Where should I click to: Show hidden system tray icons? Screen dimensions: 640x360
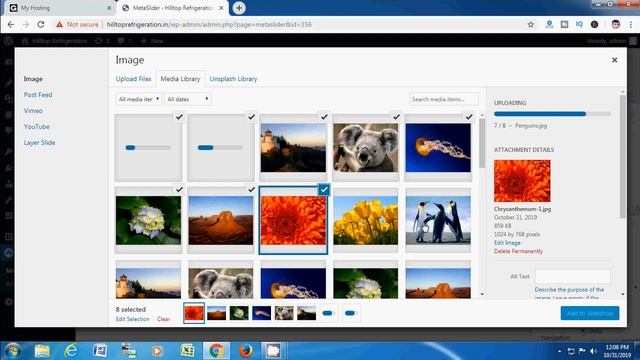click(x=559, y=351)
